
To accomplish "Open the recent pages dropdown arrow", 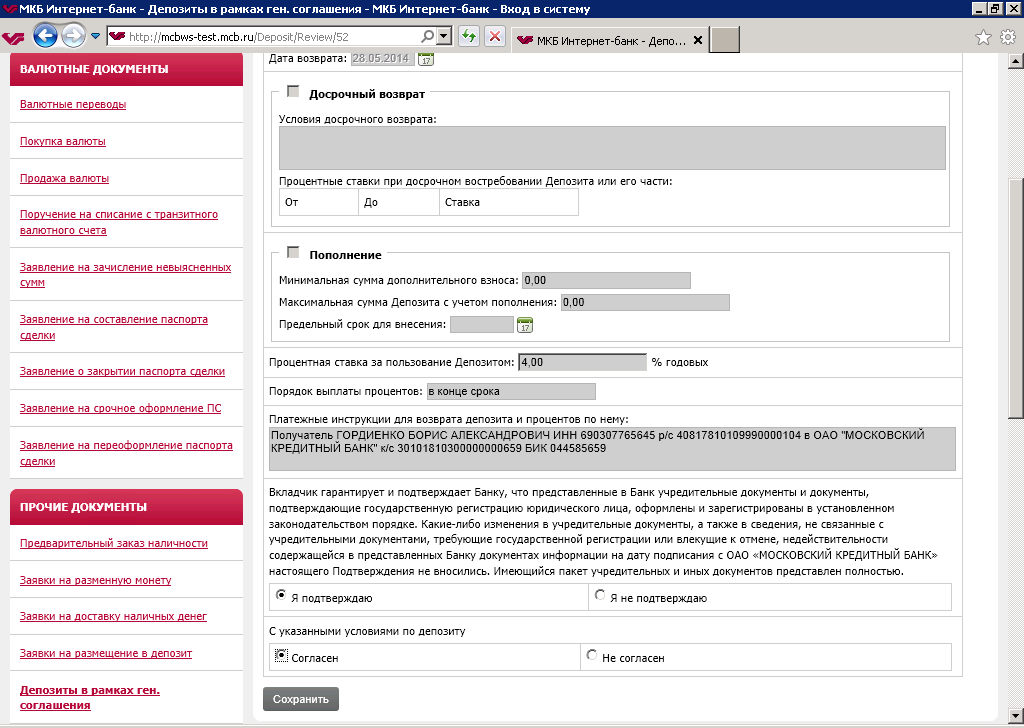I will (x=95, y=37).
